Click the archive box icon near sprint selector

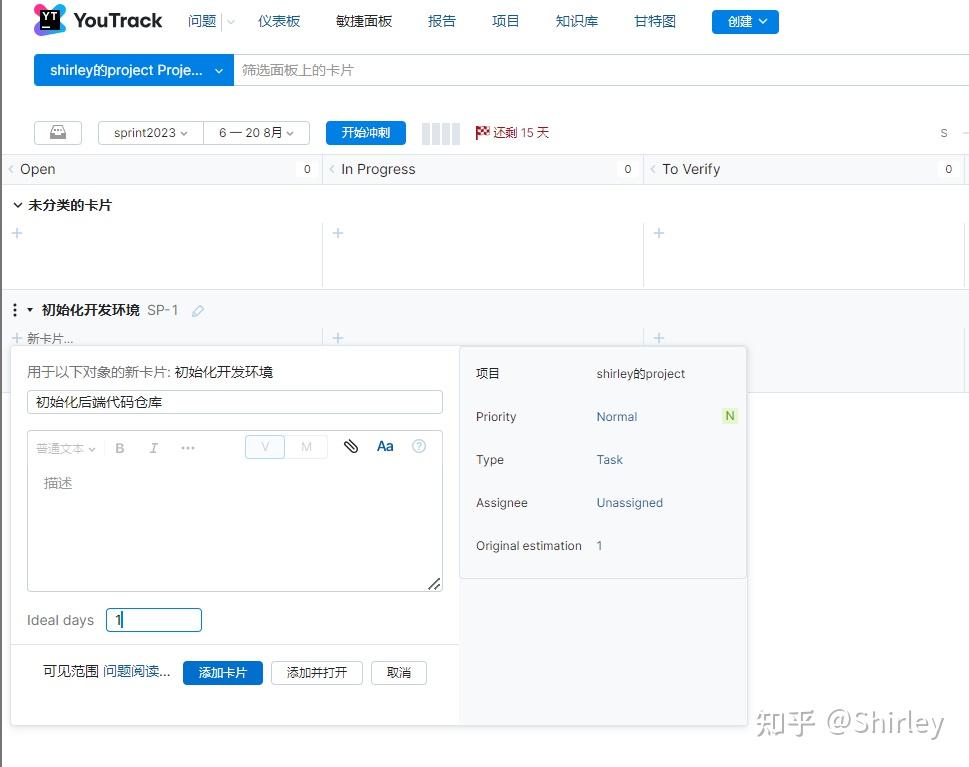[x=57, y=132]
